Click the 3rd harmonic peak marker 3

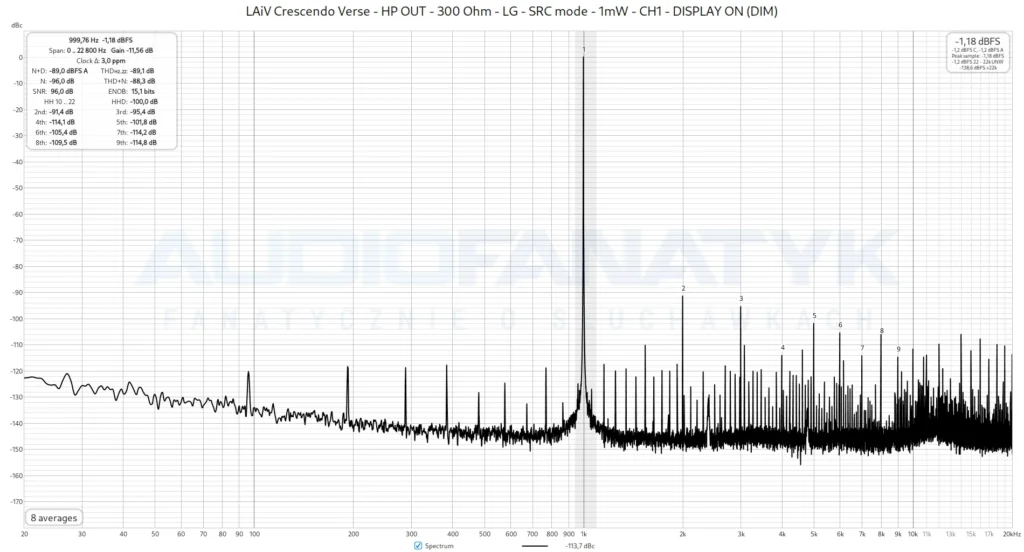pos(741,299)
